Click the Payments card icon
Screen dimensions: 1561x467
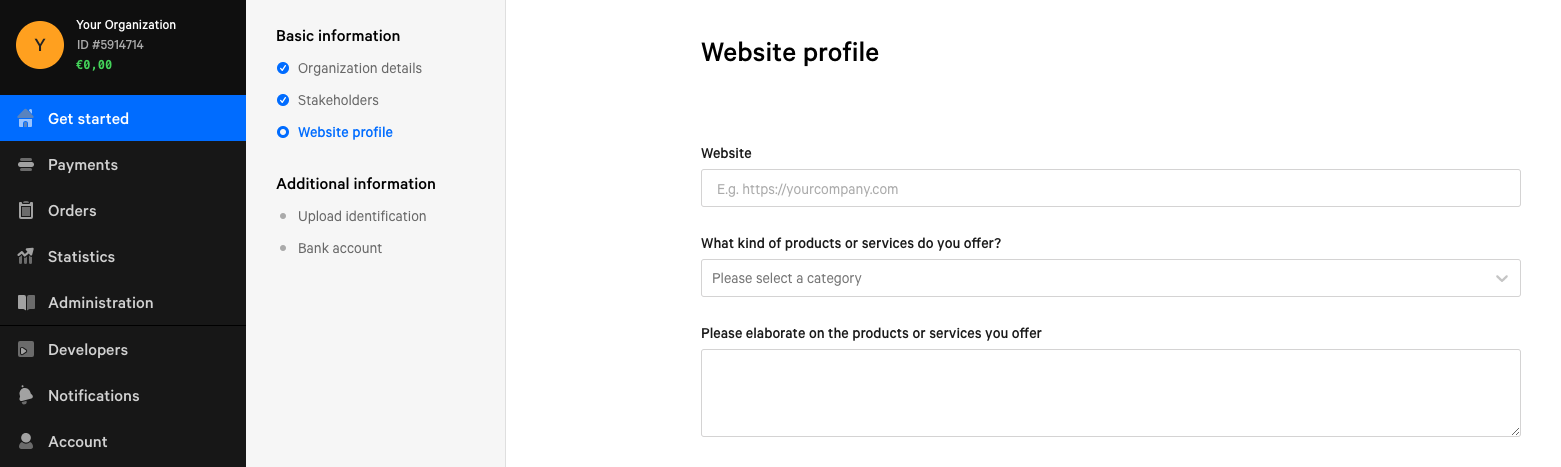(x=26, y=164)
